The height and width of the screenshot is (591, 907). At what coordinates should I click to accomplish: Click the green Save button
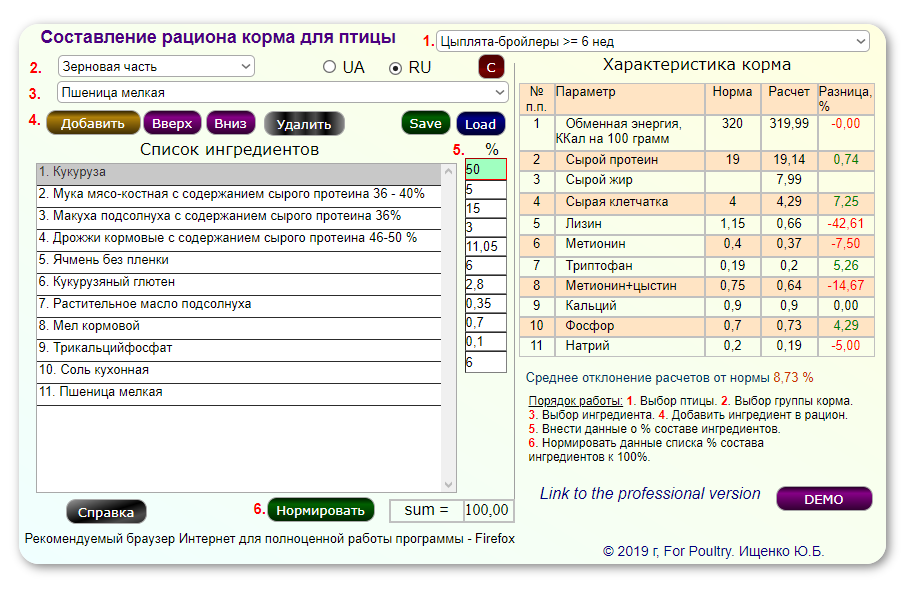[425, 123]
